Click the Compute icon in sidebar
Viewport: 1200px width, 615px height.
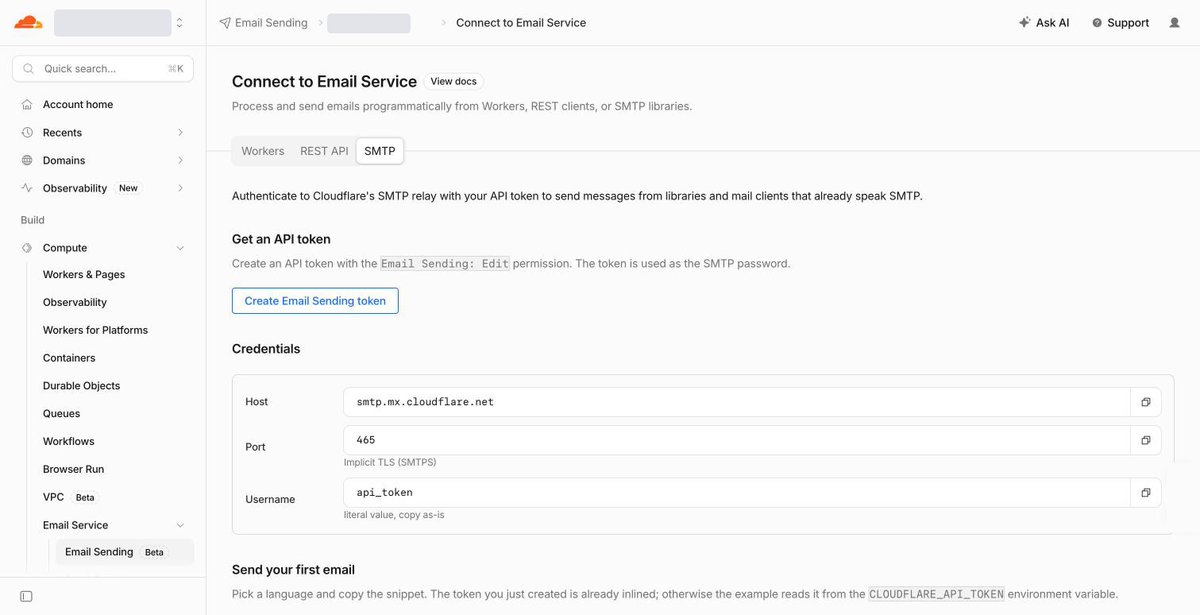[27, 248]
